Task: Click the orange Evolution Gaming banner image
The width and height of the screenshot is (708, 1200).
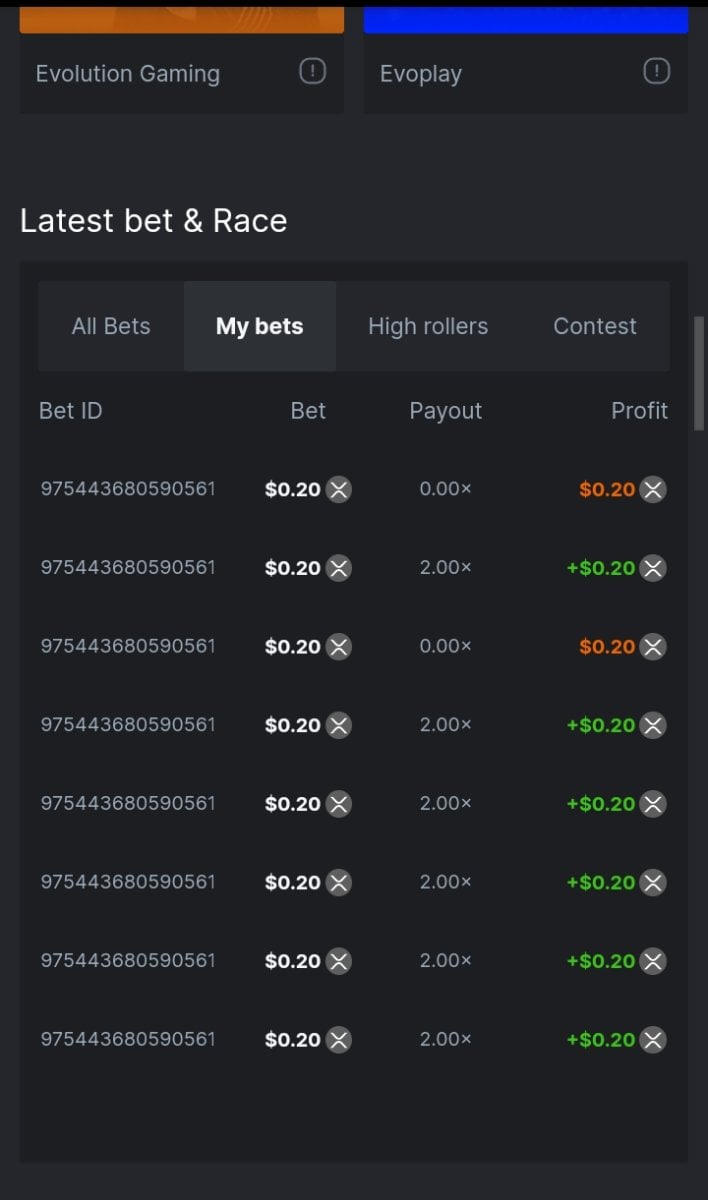Action: coord(182,18)
